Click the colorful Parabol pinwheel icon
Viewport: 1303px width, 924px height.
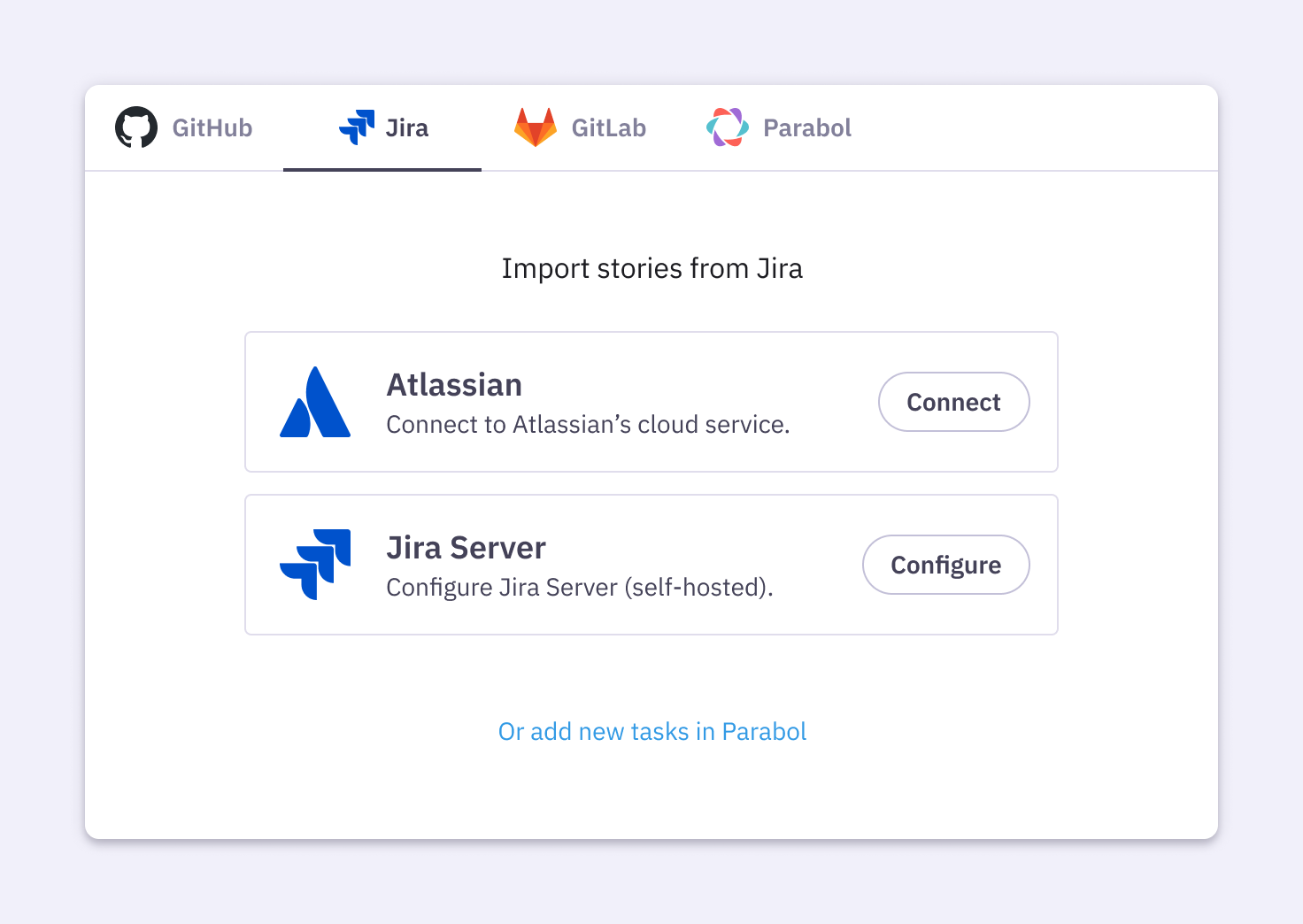pyautogui.click(x=728, y=127)
